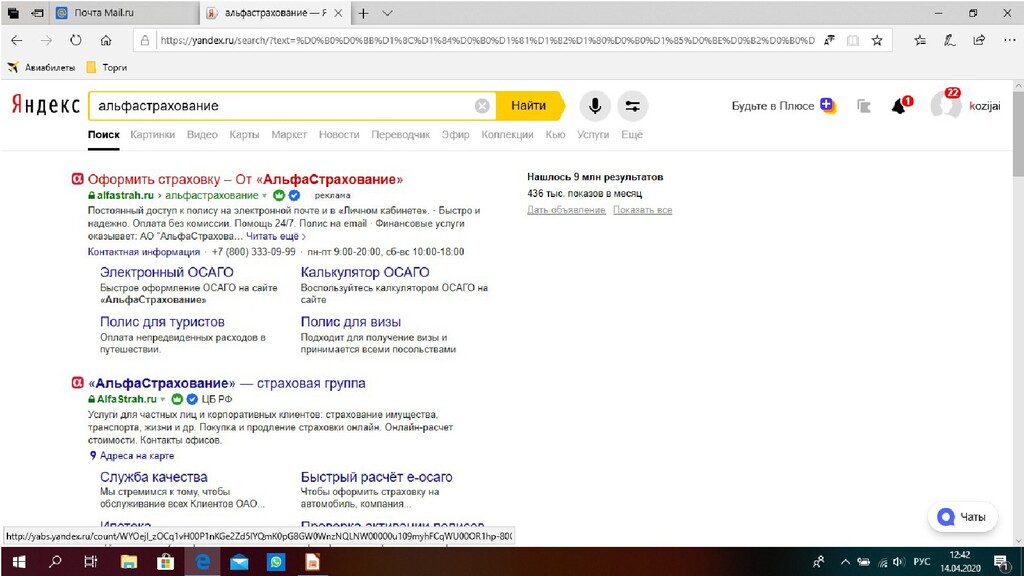Open the Услуги tab
This screenshot has height=576, width=1024.
coord(593,135)
